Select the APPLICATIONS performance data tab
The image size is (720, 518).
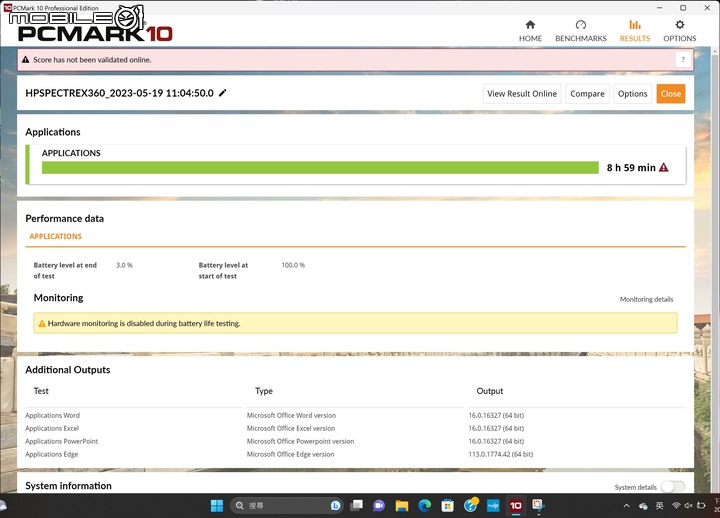click(x=56, y=236)
